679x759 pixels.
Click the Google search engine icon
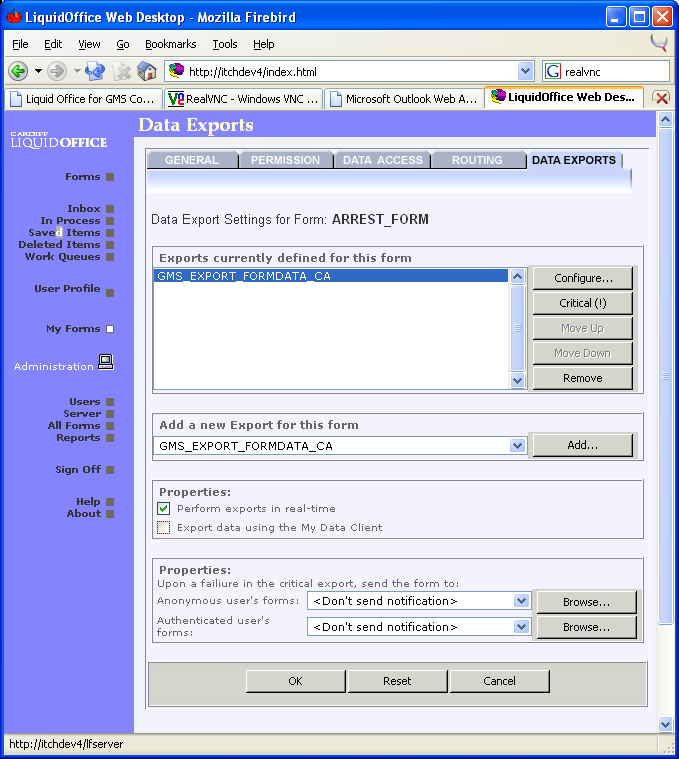(x=554, y=71)
